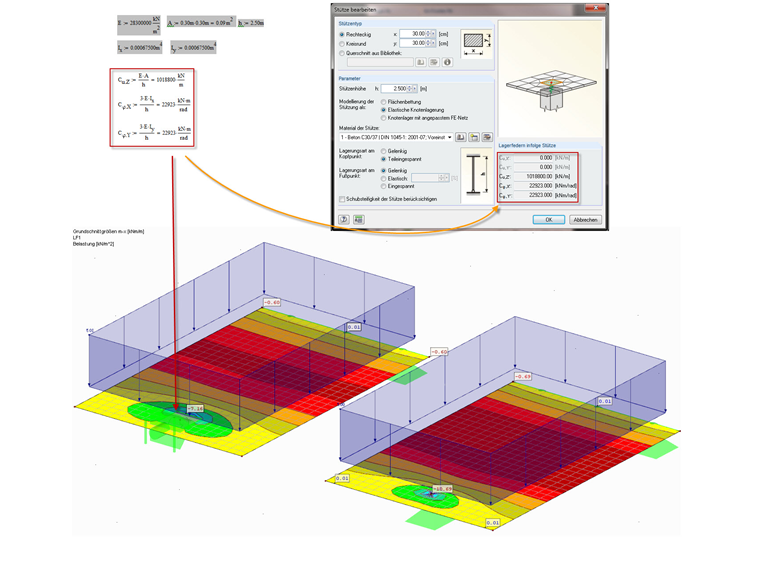The width and height of the screenshot is (760, 570).
Task: Open the x dimension dropdown arrow
Action: click(433, 34)
